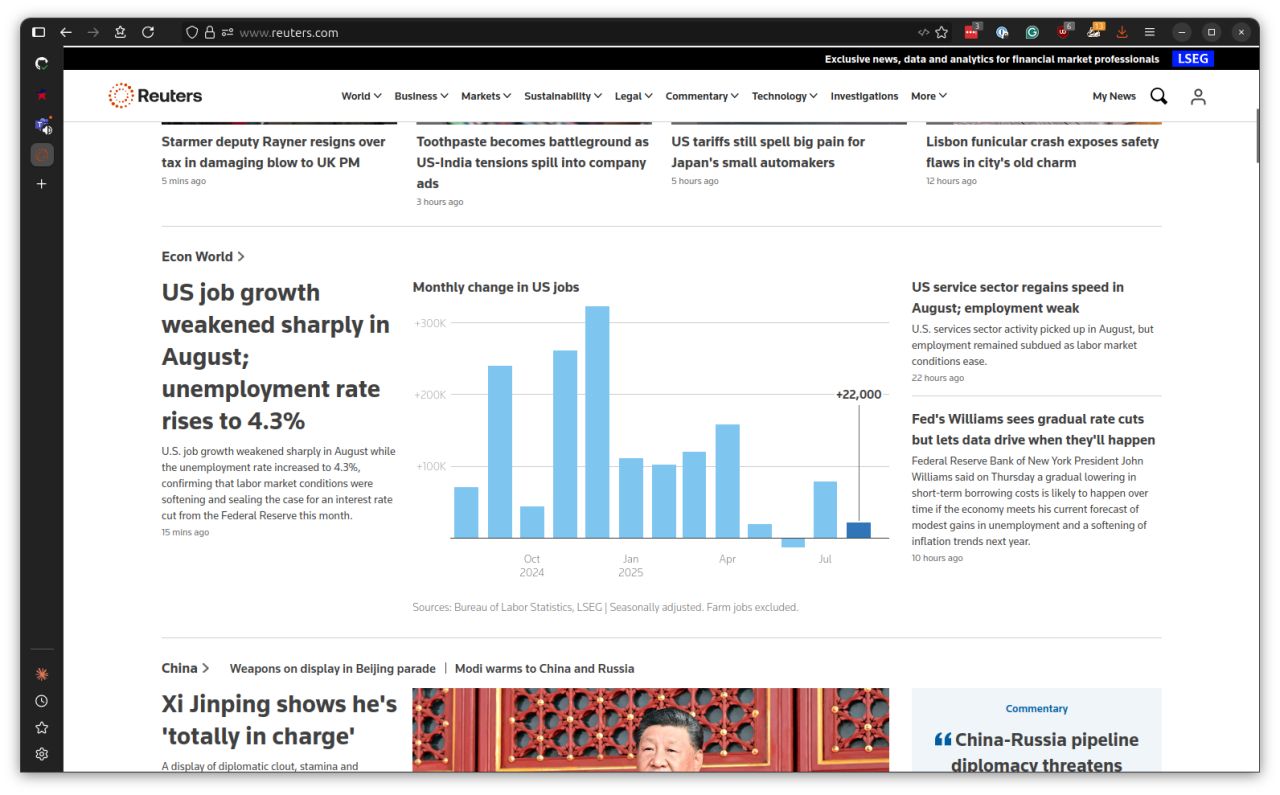This screenshot has height=795, width=1280.
Task: Bookmark this page with the star icon
Action: [941, 32]
